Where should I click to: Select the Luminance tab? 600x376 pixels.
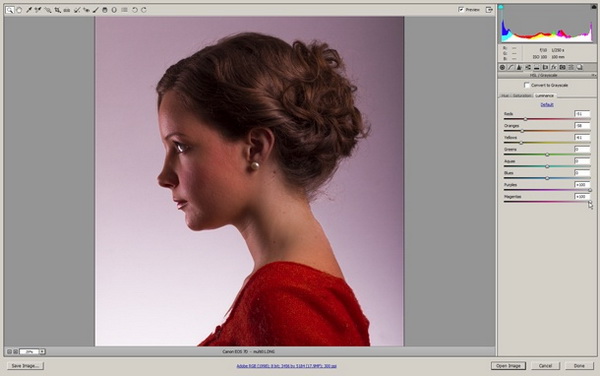point(544,95)
